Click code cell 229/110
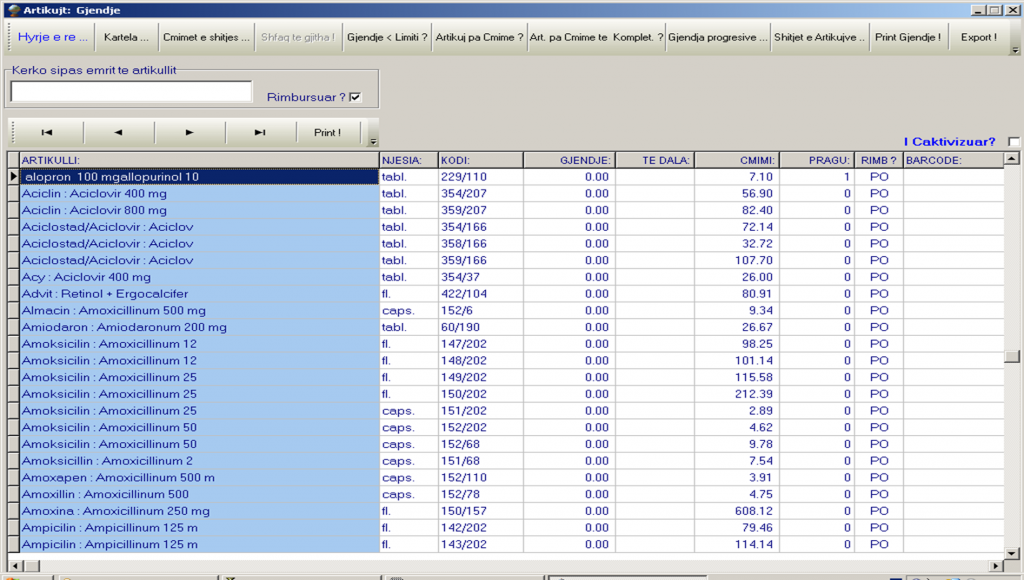The image size is (1024, 580). point(481,177)
